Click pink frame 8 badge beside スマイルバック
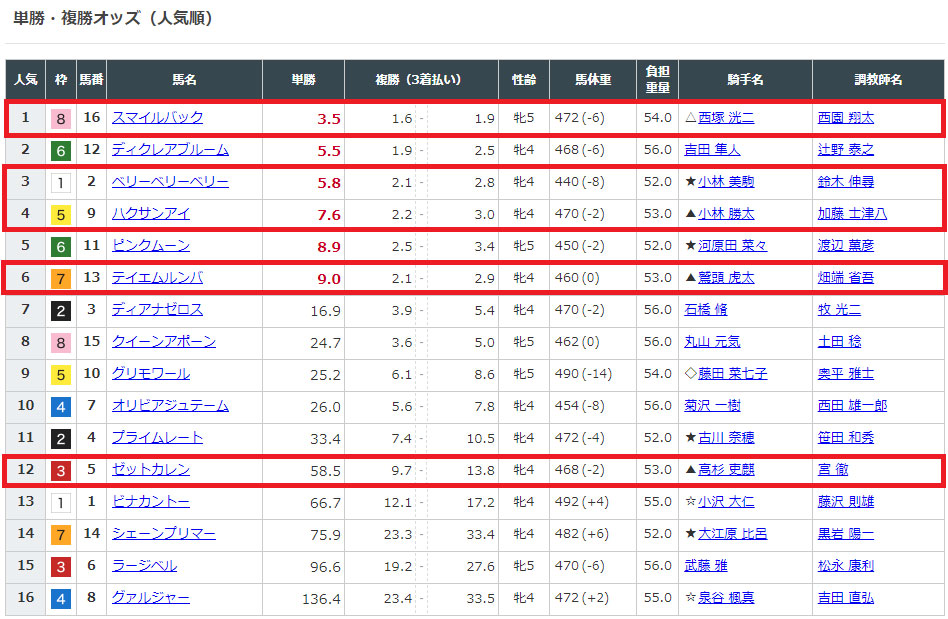Screen dimensions: 948x619 pos(61,118)
